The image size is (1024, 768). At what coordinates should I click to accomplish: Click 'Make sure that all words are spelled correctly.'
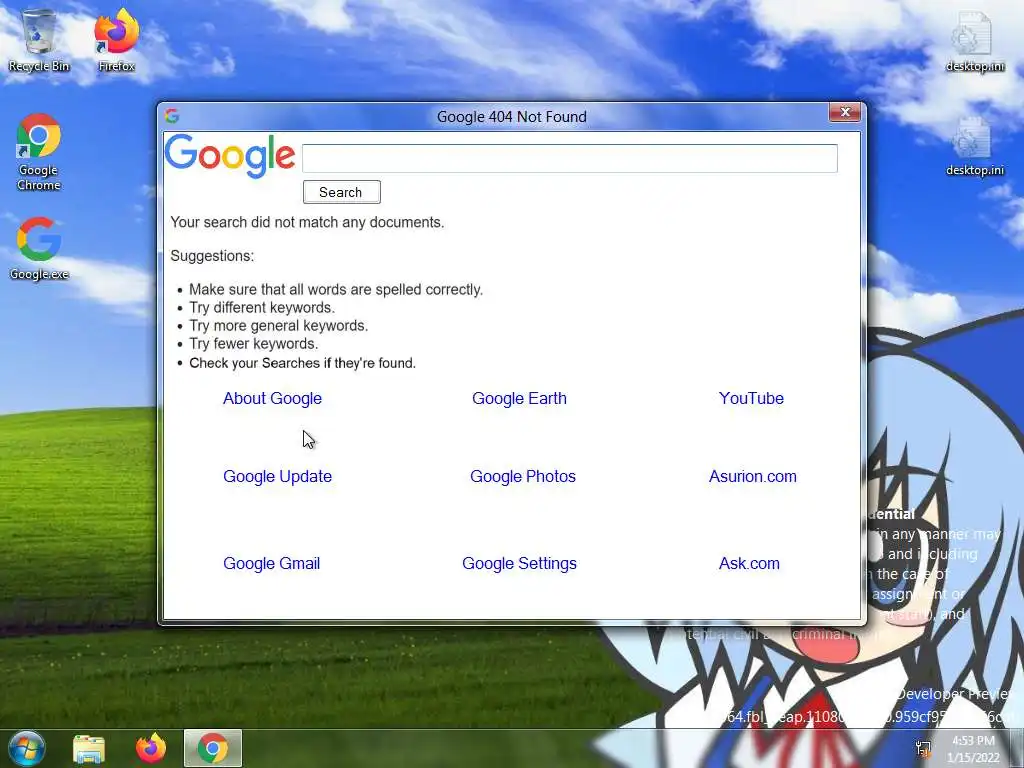coord(336,289)
